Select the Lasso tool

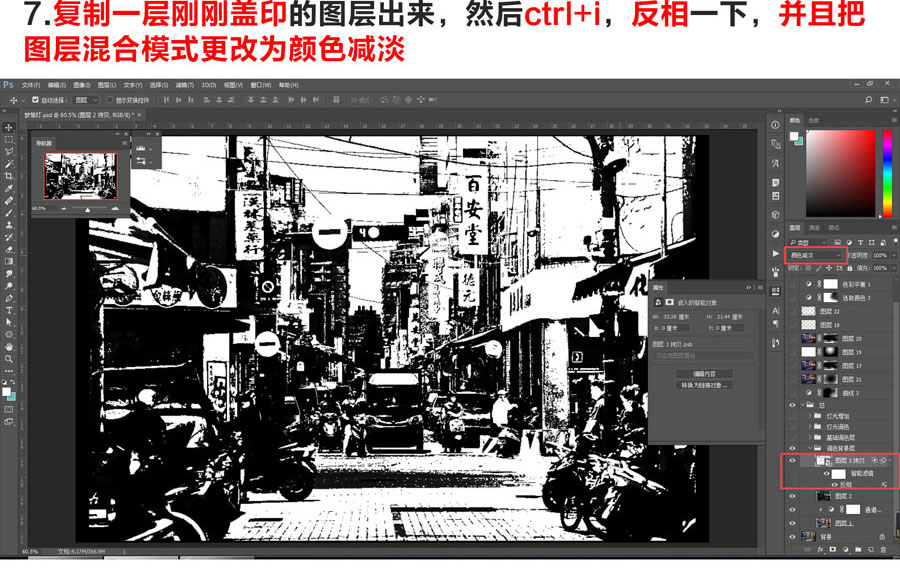[9, 151]
